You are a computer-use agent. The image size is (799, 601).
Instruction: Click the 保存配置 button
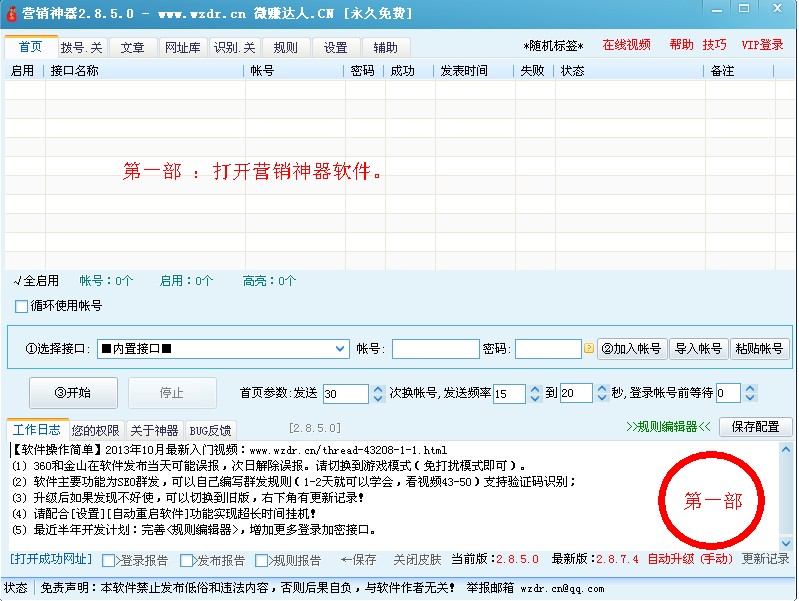[755, 427]
